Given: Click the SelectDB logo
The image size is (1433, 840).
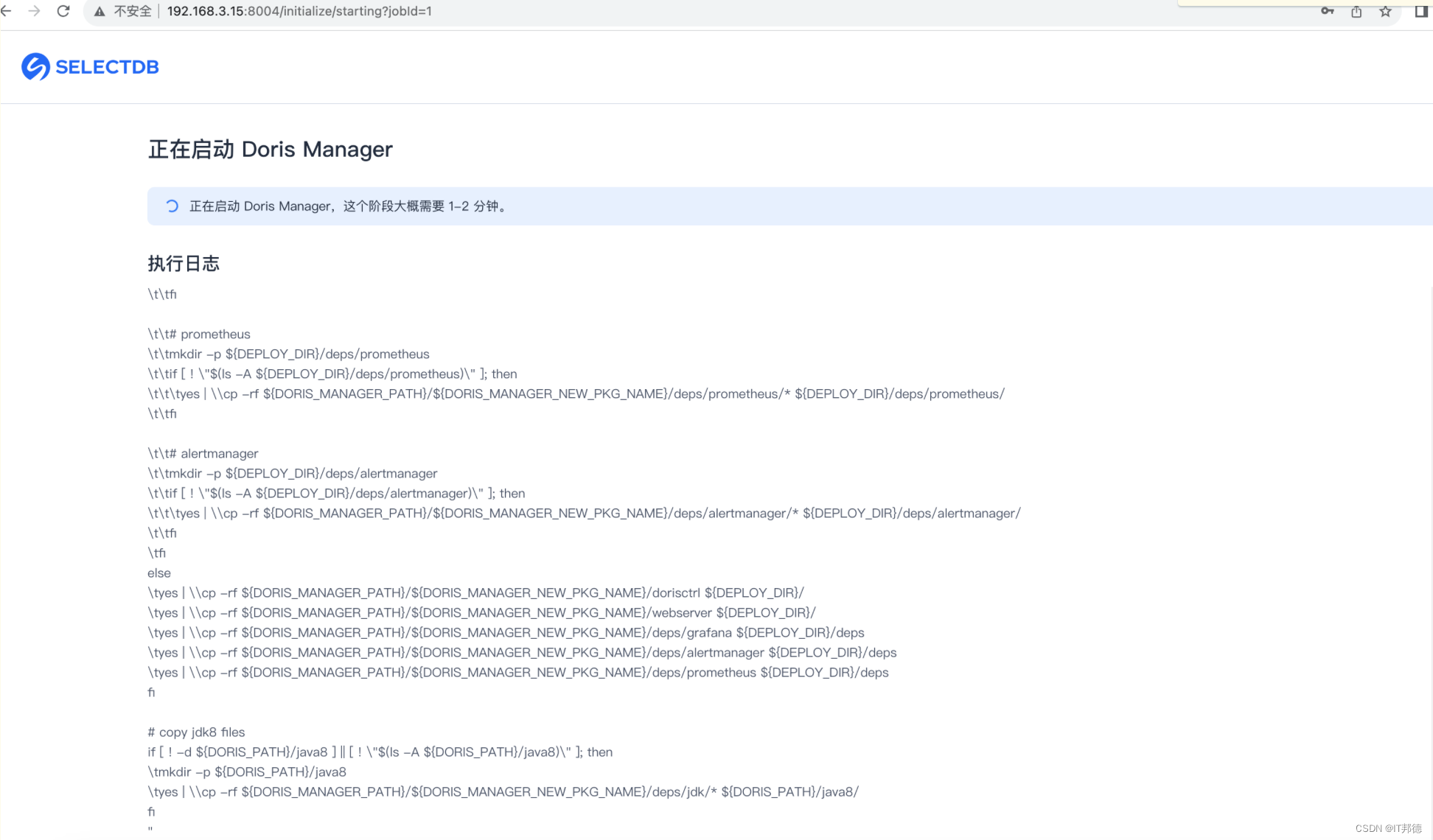Looking at the screenshot, I should (90, 67).
